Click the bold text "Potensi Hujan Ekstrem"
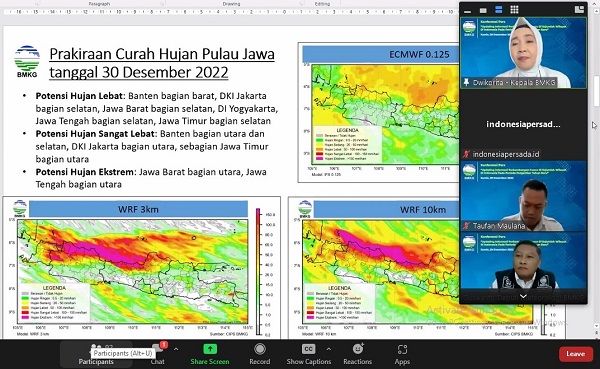Image resolution: width=600 pixels, height=369 pixels. pos(85,172)
